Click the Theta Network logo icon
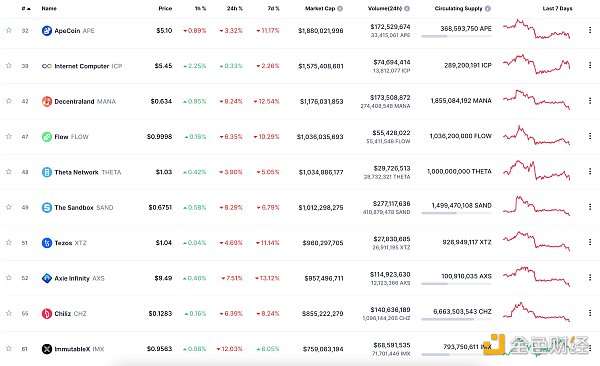The height and width of the screenshot is (366, 600). tap(47, 172)
